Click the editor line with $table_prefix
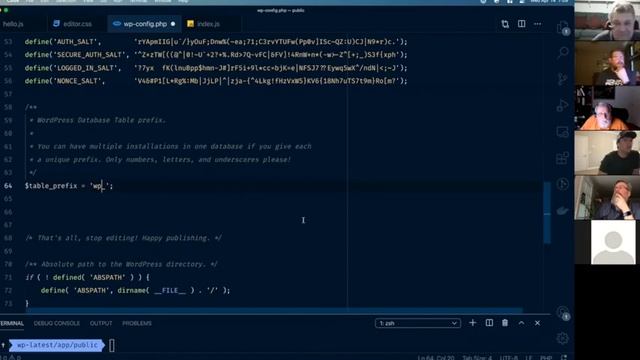This screenshot has height=360, width=640. click(x=69, y=186)
